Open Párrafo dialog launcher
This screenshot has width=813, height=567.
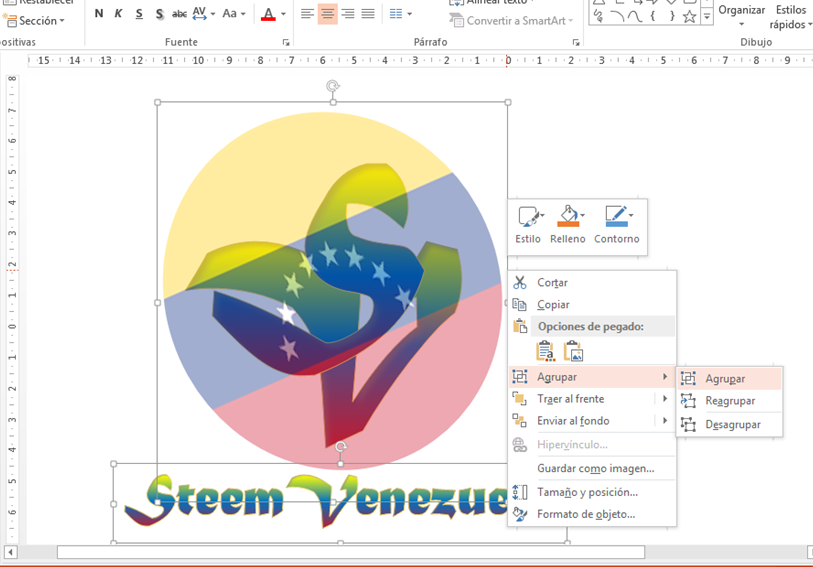tap(576, 42)
